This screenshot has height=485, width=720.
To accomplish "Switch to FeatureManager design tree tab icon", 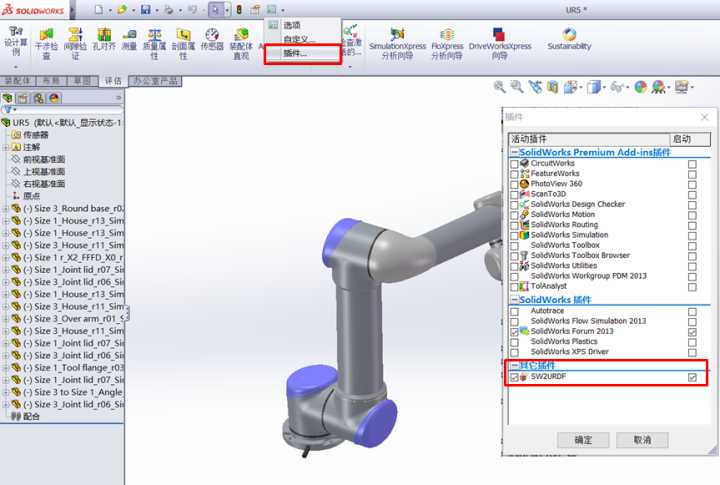I will pos(7,98).
